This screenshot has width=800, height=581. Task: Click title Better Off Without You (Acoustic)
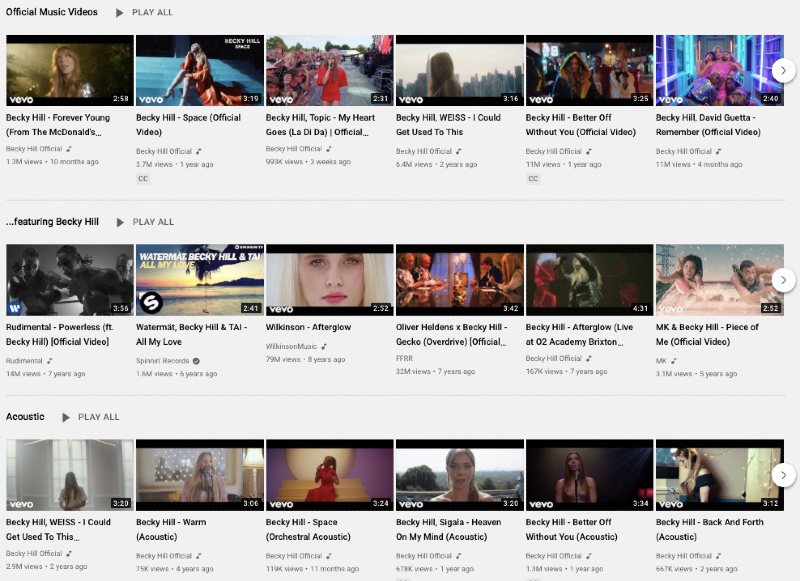point(571,529)
